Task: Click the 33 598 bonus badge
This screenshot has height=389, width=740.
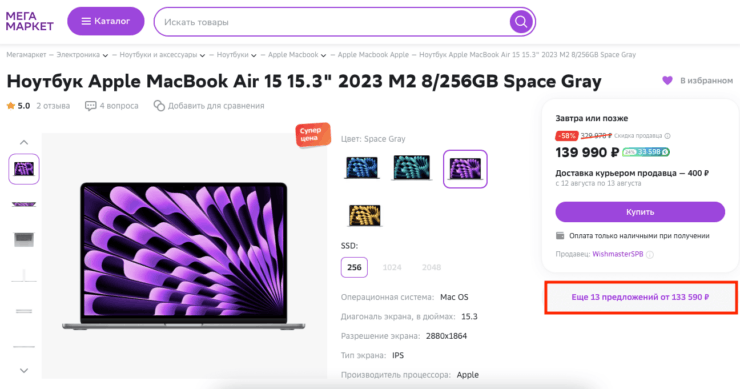Action: tap(646, 152)
